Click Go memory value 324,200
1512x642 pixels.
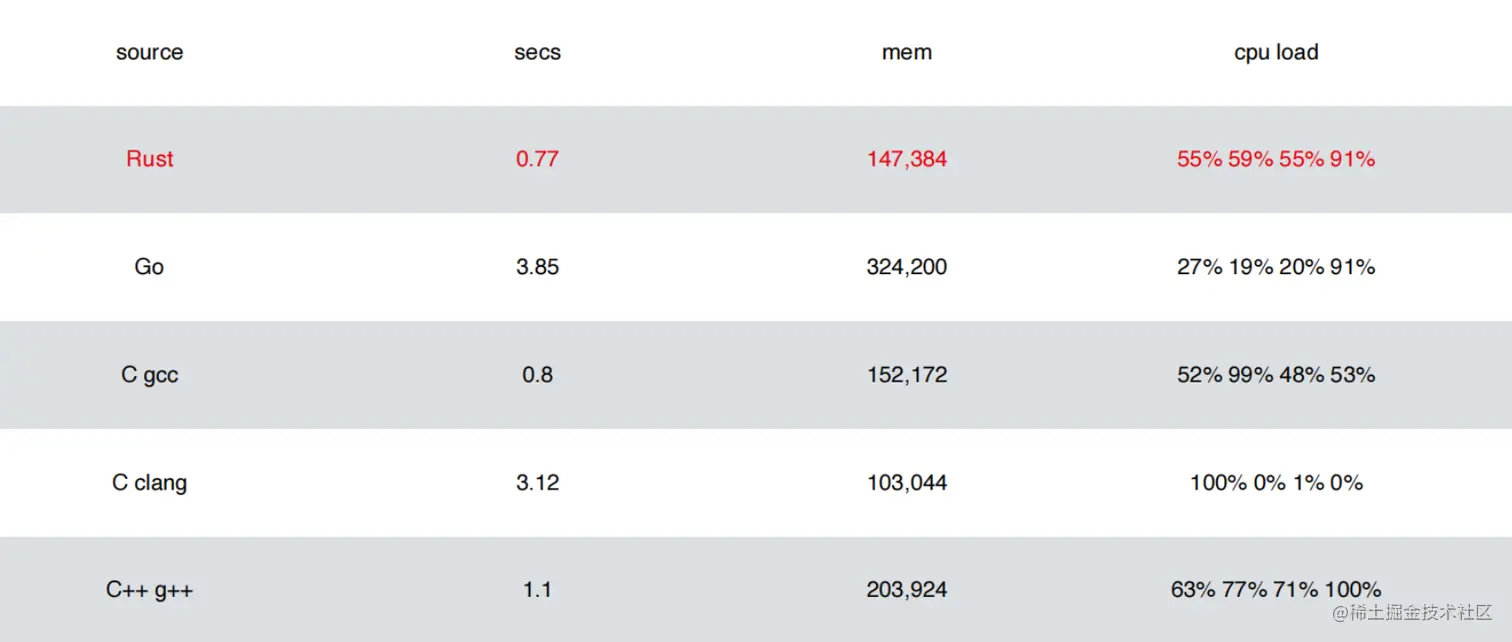pos(907,267)
